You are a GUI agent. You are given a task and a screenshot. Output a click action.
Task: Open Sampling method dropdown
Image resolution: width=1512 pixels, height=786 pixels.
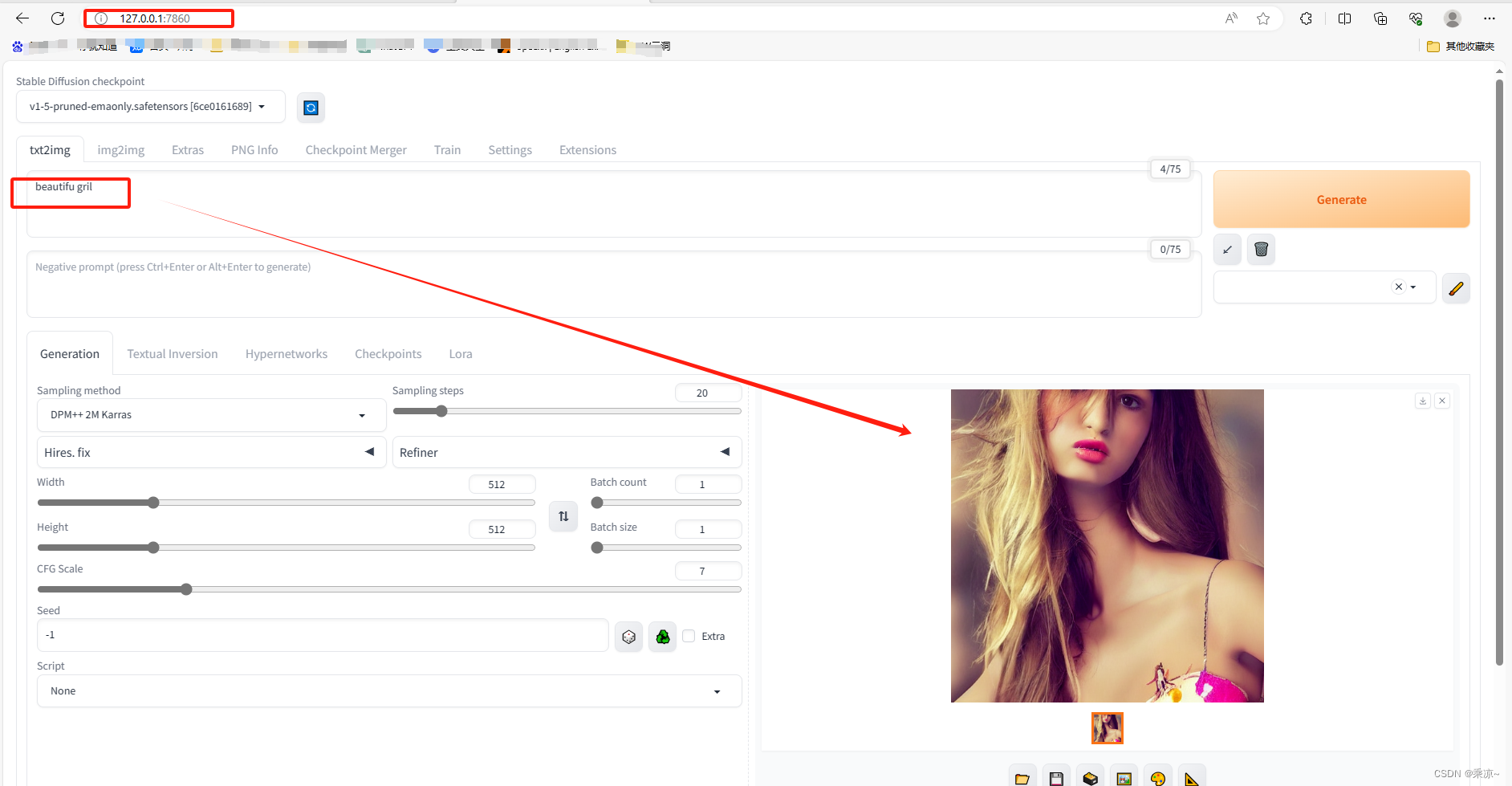pos(212,415)
